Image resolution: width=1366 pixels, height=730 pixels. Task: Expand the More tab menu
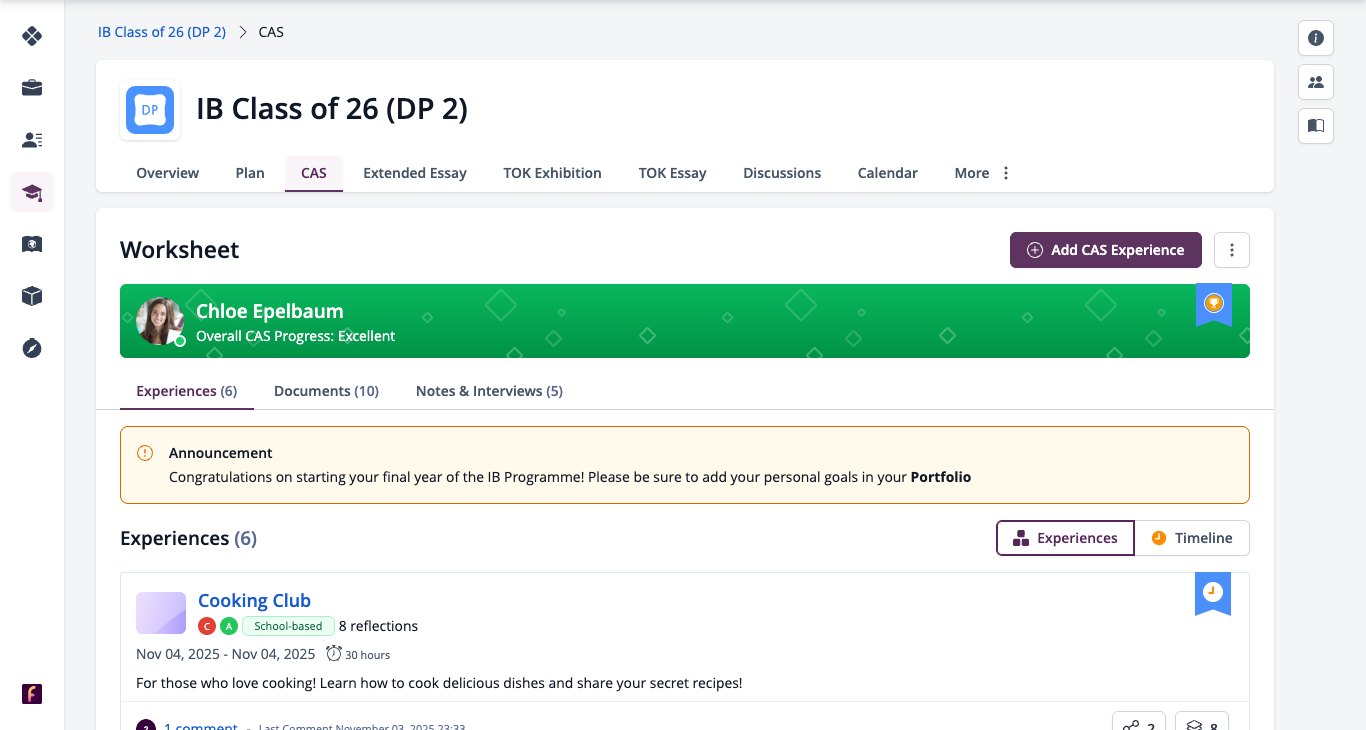click(x=983, y=173)
